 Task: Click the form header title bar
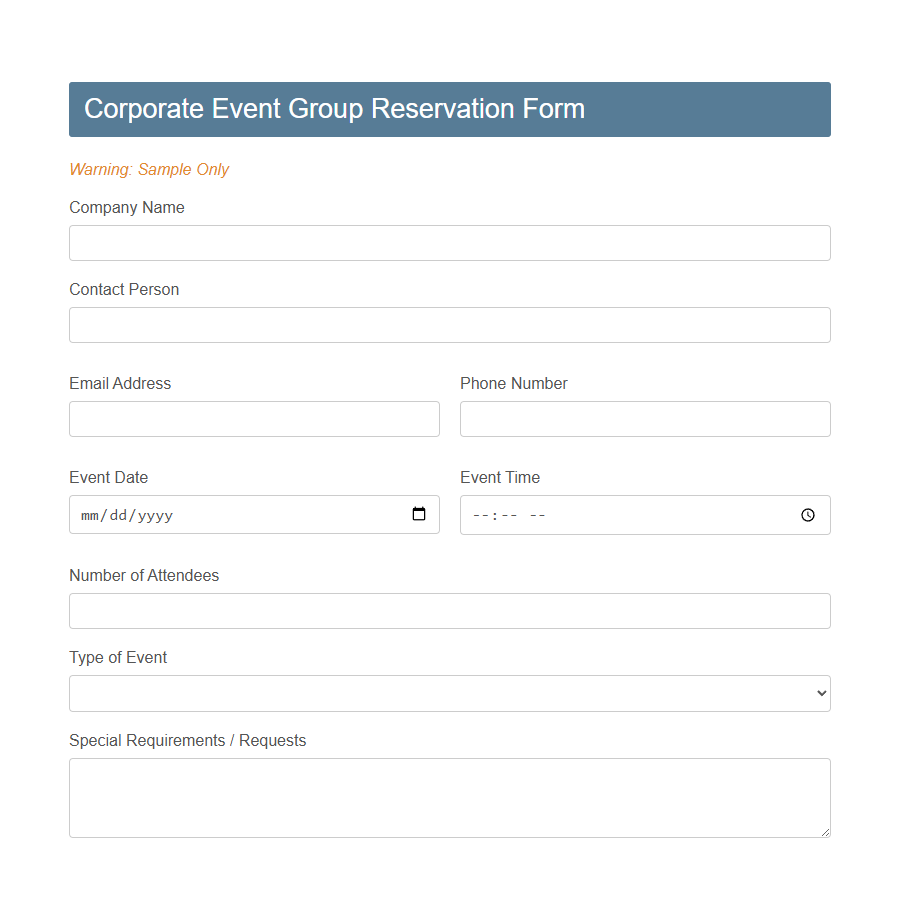(450, 109)
